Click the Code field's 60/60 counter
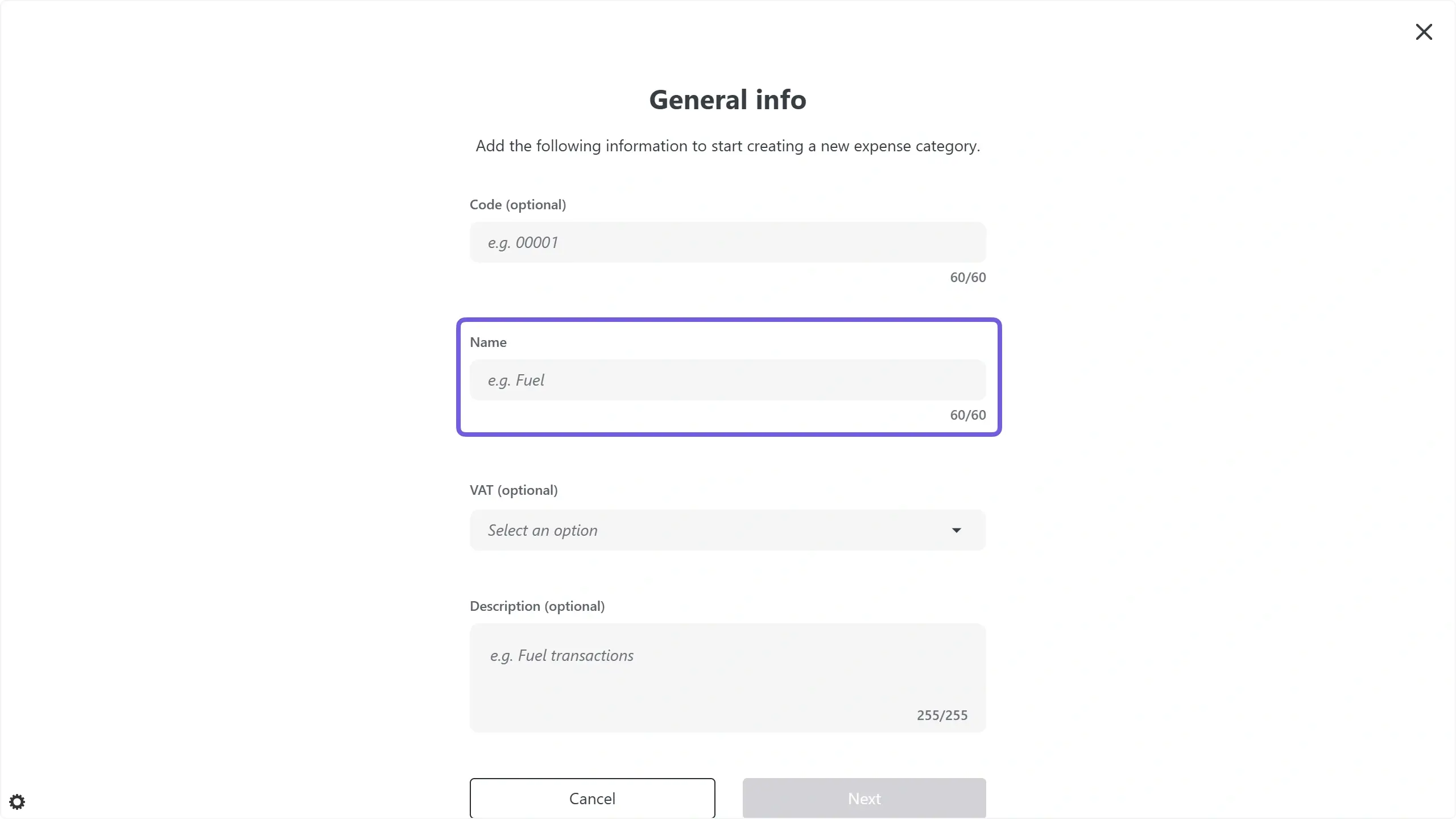The image size is (1456, 819). (967, 278)
